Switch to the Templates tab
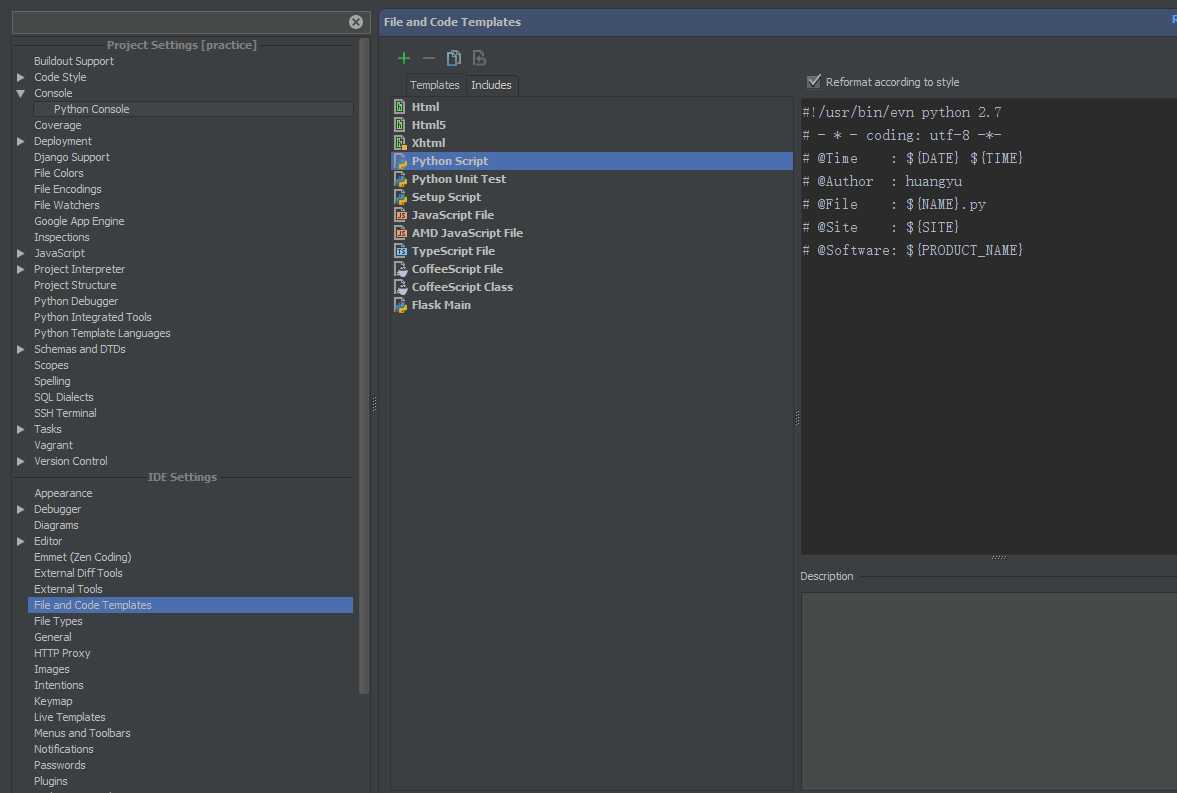Screen dimensions: 1177x793 coord(435,85)
